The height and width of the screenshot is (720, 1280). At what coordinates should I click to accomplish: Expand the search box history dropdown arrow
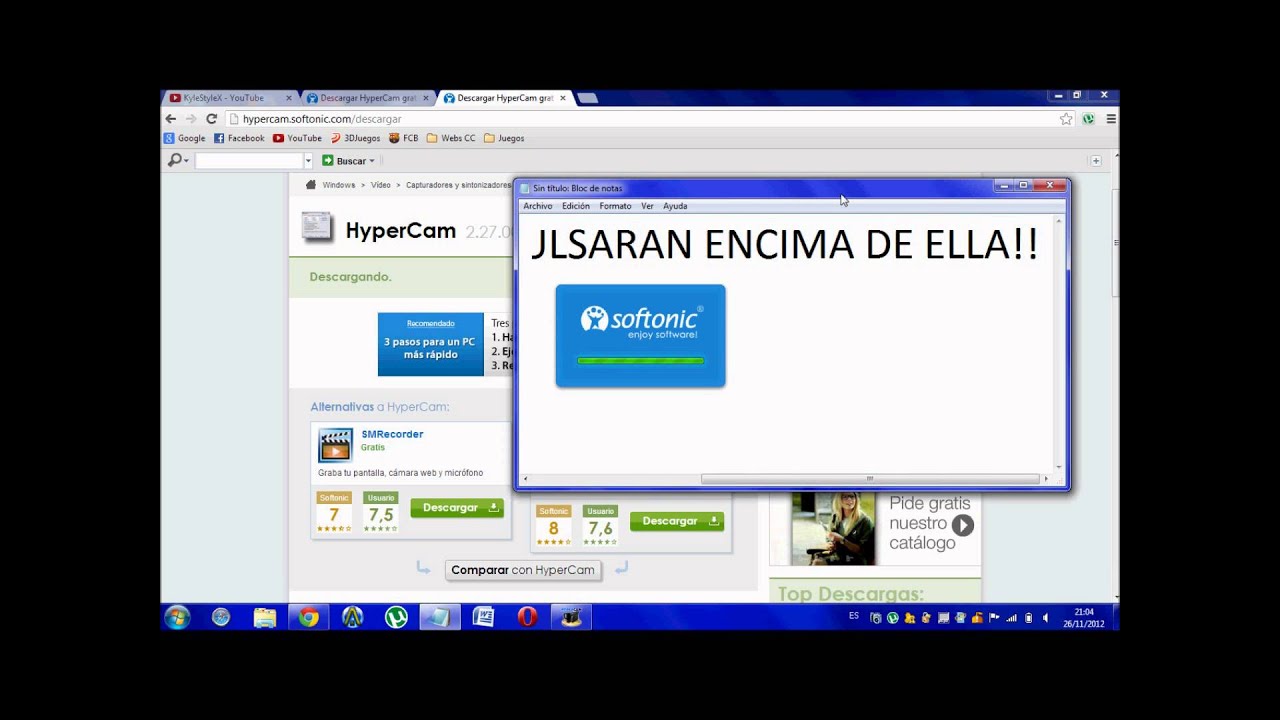coord(308,160)
